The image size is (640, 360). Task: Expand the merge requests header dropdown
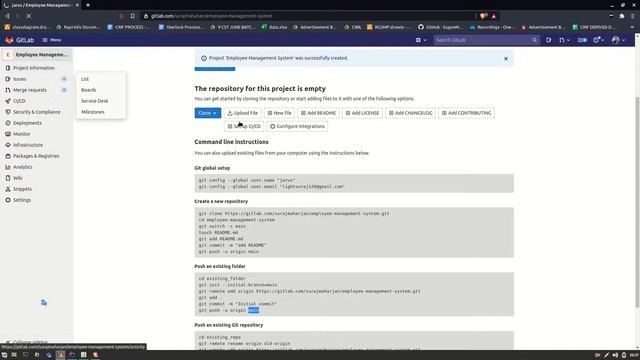(564, 40)
